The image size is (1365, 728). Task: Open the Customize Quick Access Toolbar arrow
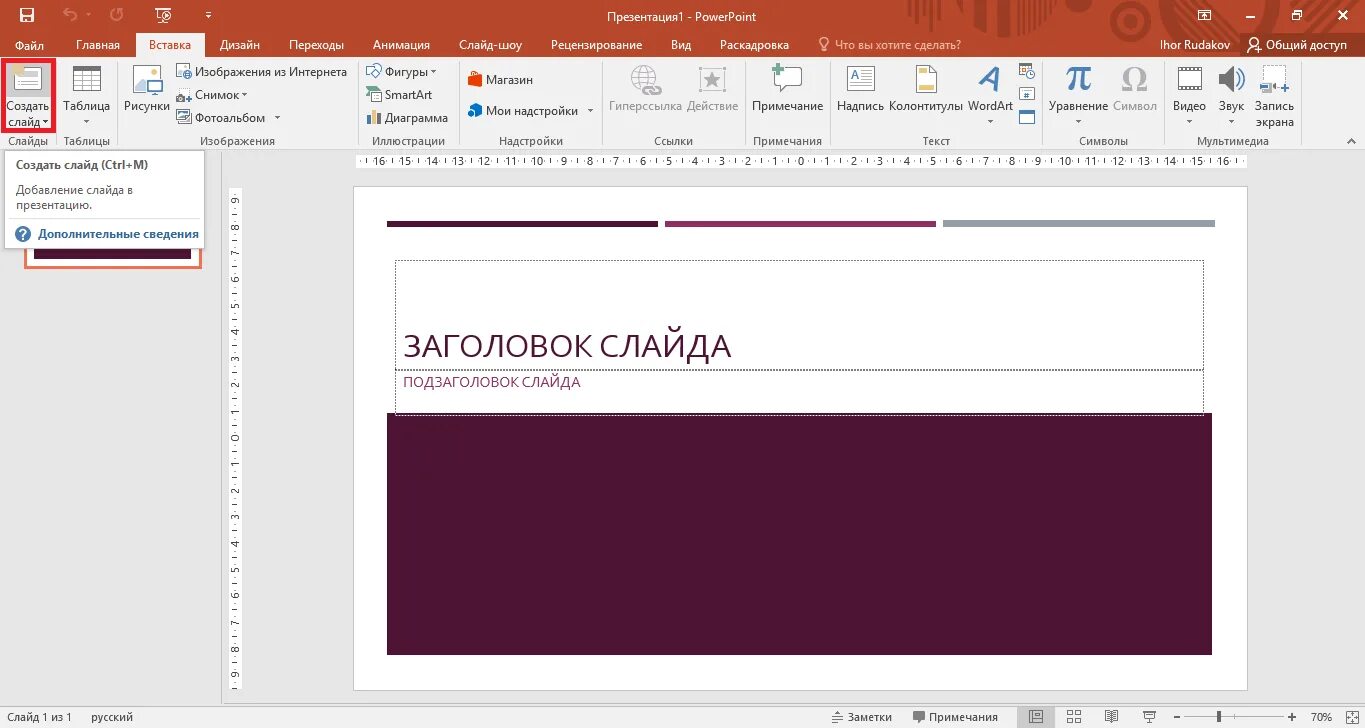point(208,16)
